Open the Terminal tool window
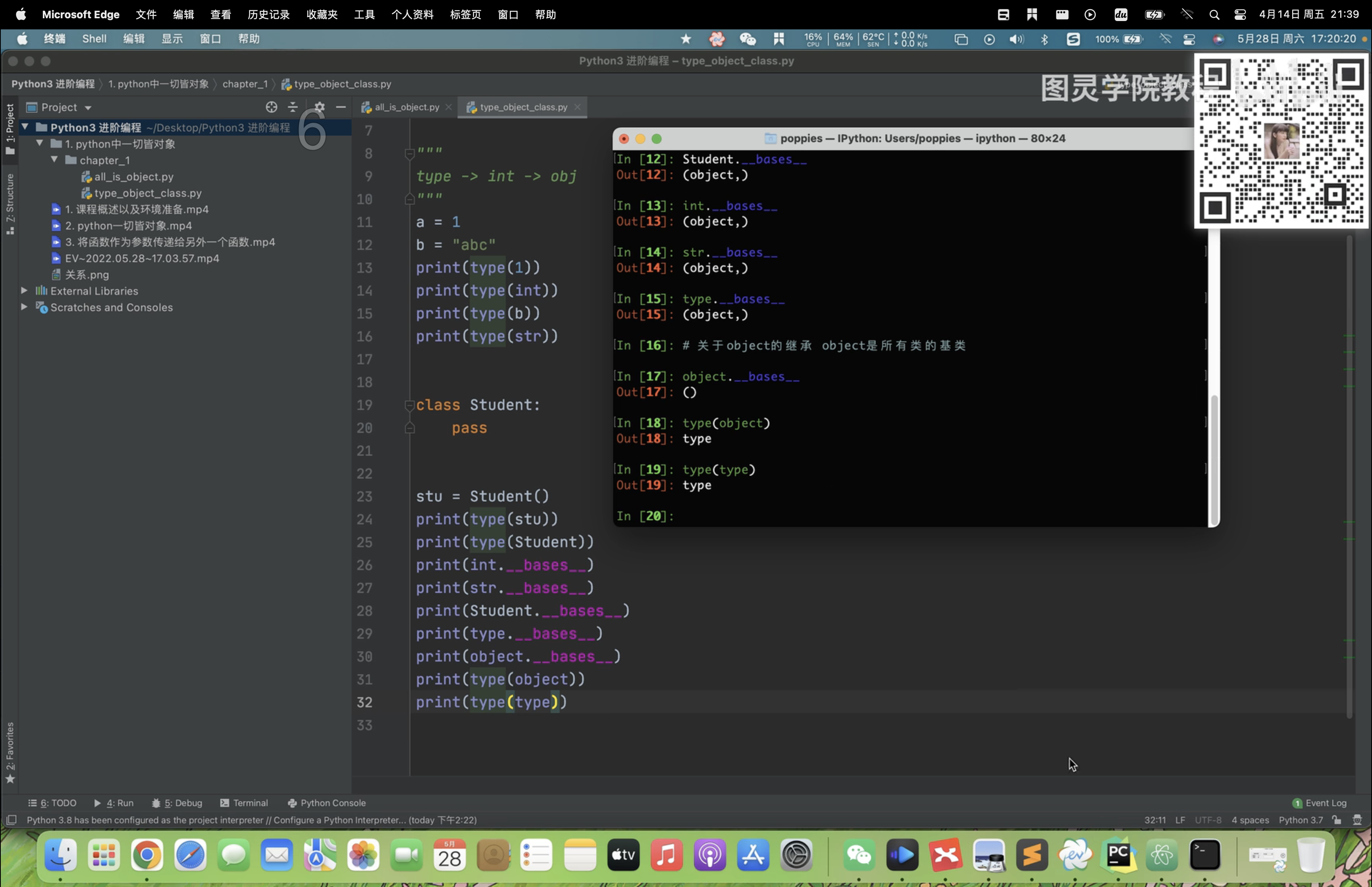Image resolution: width=1372 pixels, height=887 pixels. tap(244, 803)
